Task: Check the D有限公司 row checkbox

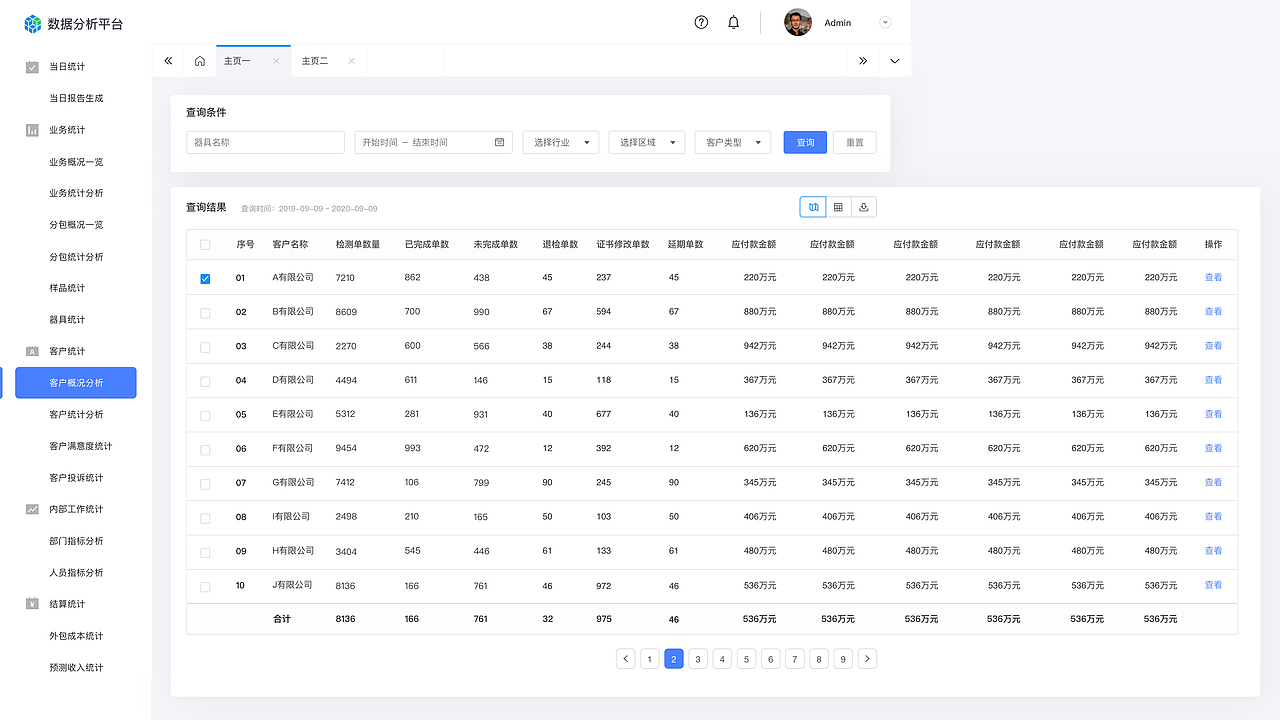Action: (x=205, y=381)
